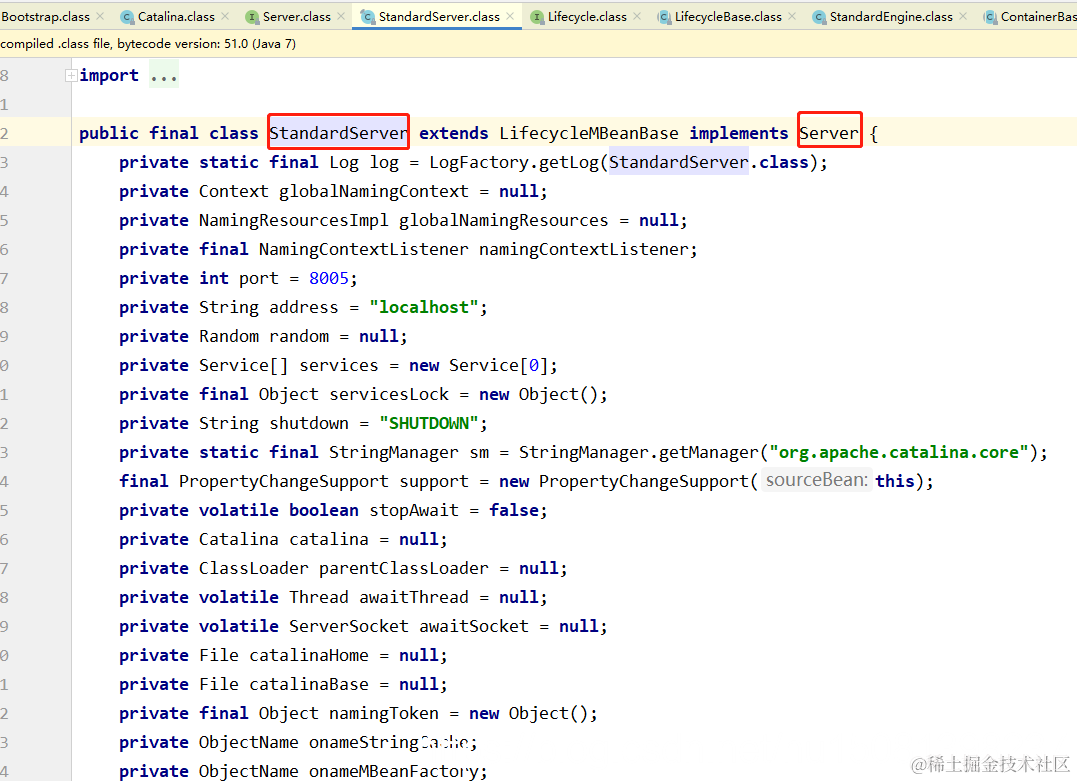The height and width of the screenshot is (781, 1077).
Task: Switch to the LifecycleBase.class tab
Action: pos(728,16)
